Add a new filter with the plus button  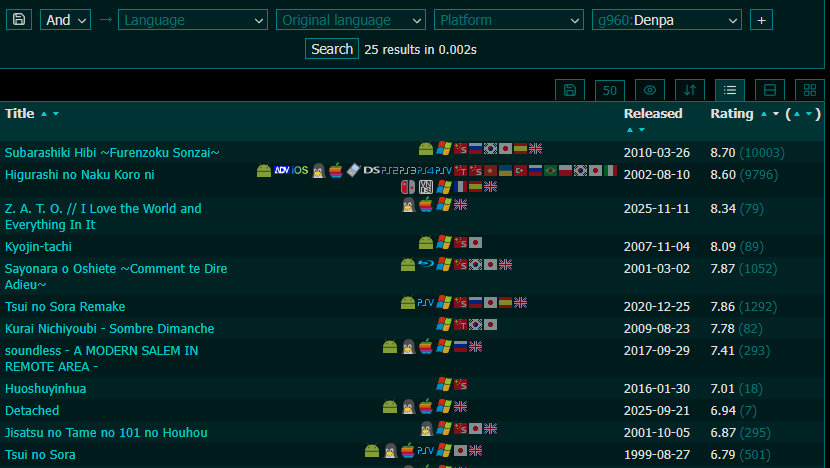[761, 20]
